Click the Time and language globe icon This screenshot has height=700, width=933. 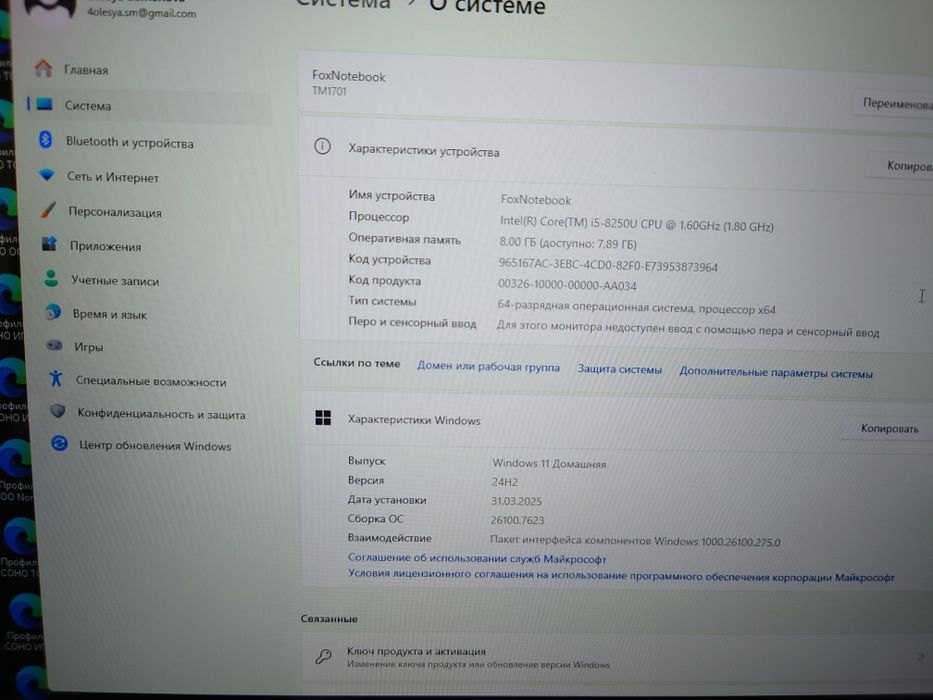coord(54,311)
